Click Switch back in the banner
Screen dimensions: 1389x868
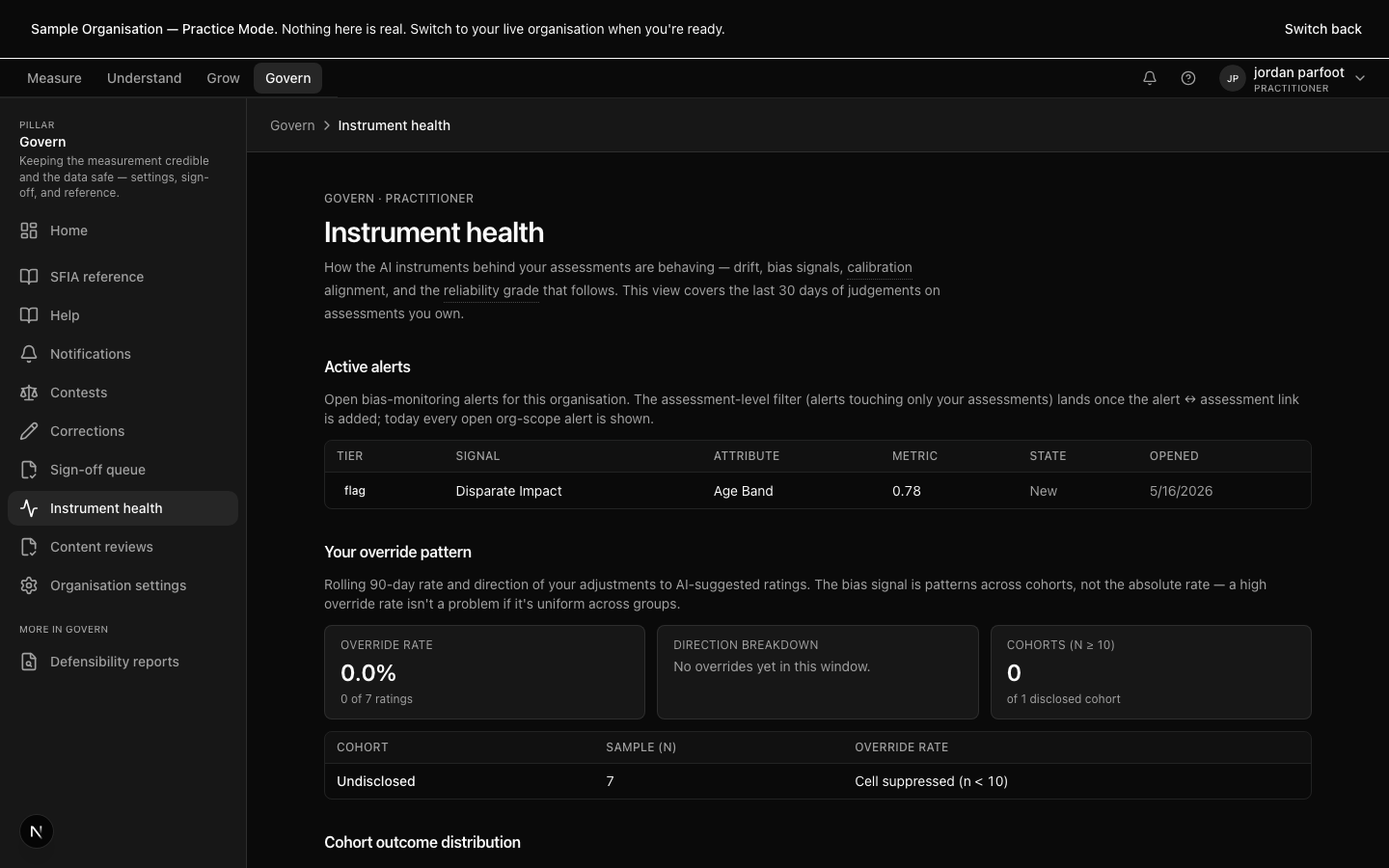[x=1322, y=29]
